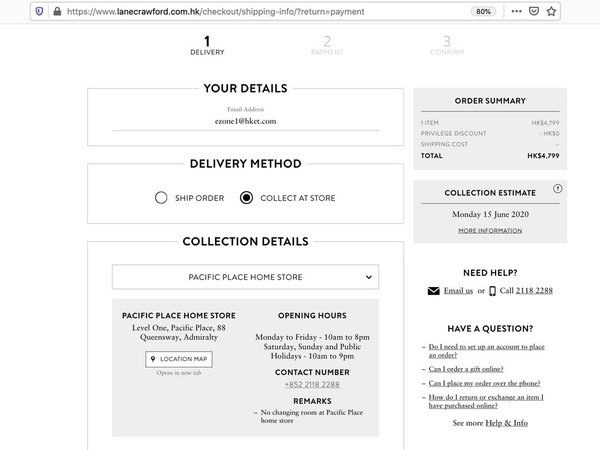Click the email address input field
600x450 pixels.
point(245,121)
